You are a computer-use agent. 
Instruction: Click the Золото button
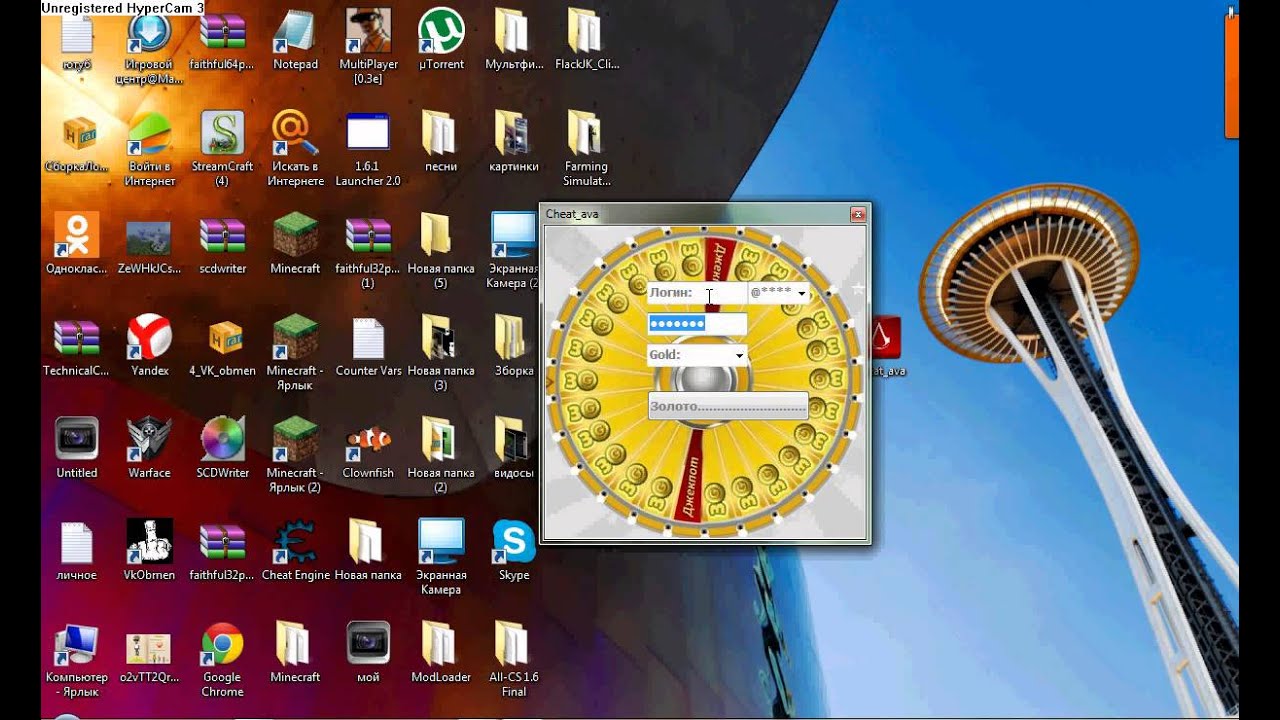coord(728,406)
